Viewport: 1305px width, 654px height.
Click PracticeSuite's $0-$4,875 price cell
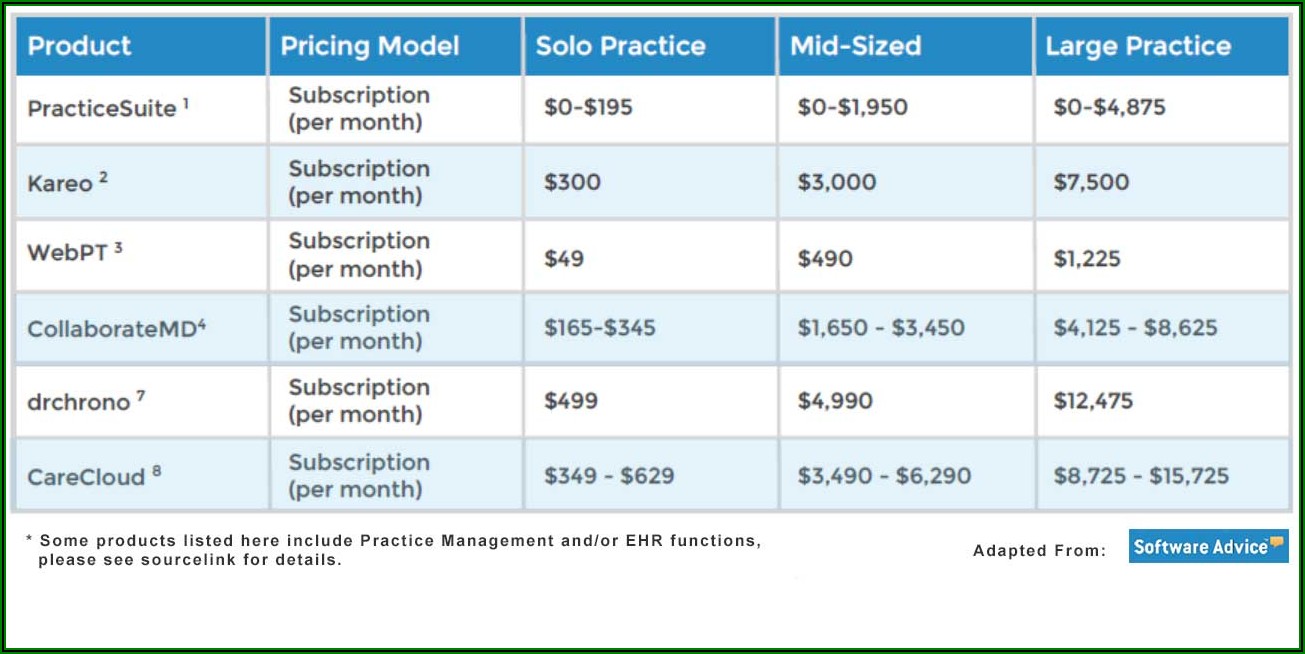tap(1109, 107)
